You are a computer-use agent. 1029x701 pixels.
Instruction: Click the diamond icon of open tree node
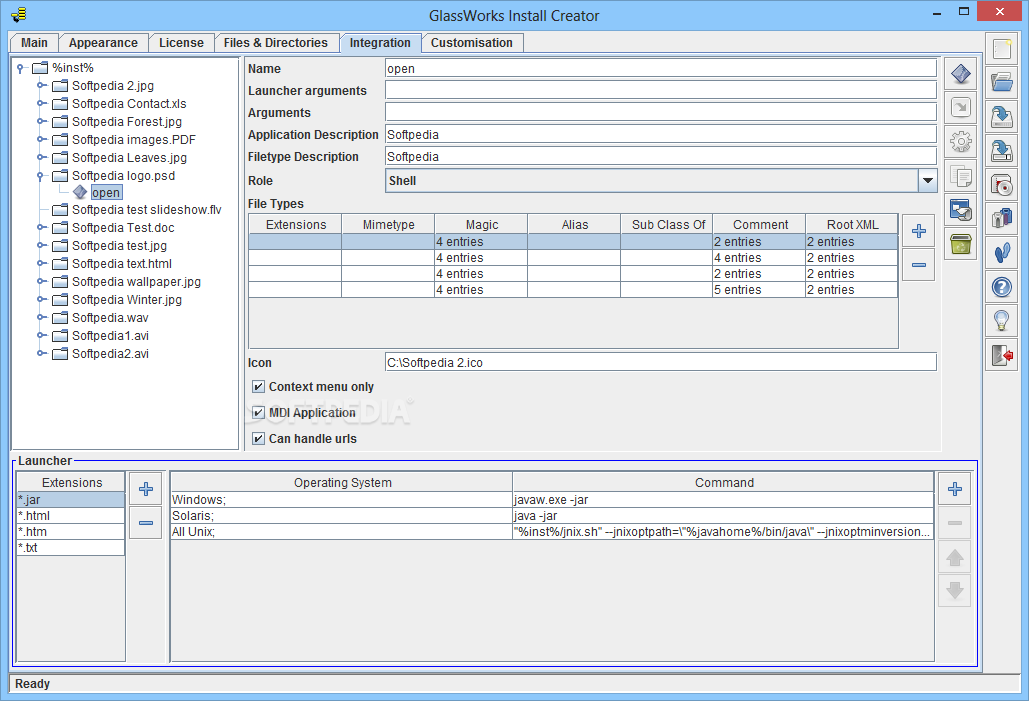(x=80, y=192)
